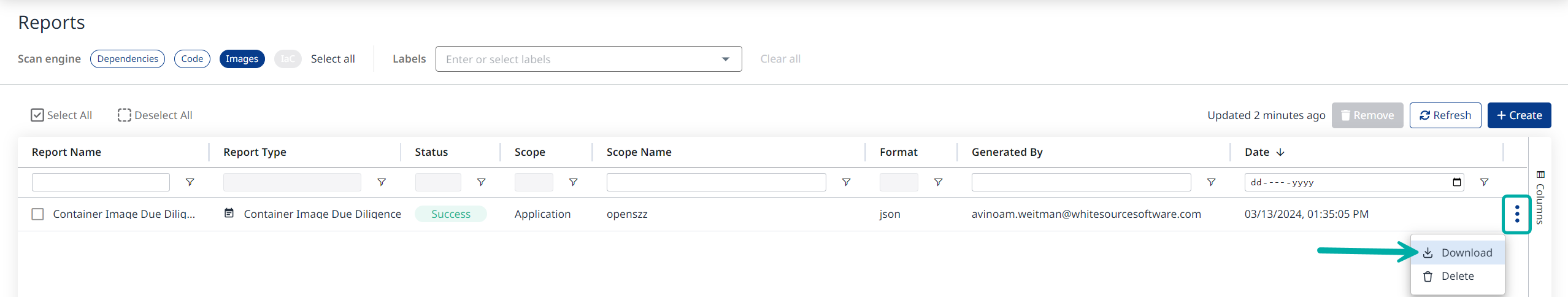Click the Report Name filter funnel icon

click(190, 182)
